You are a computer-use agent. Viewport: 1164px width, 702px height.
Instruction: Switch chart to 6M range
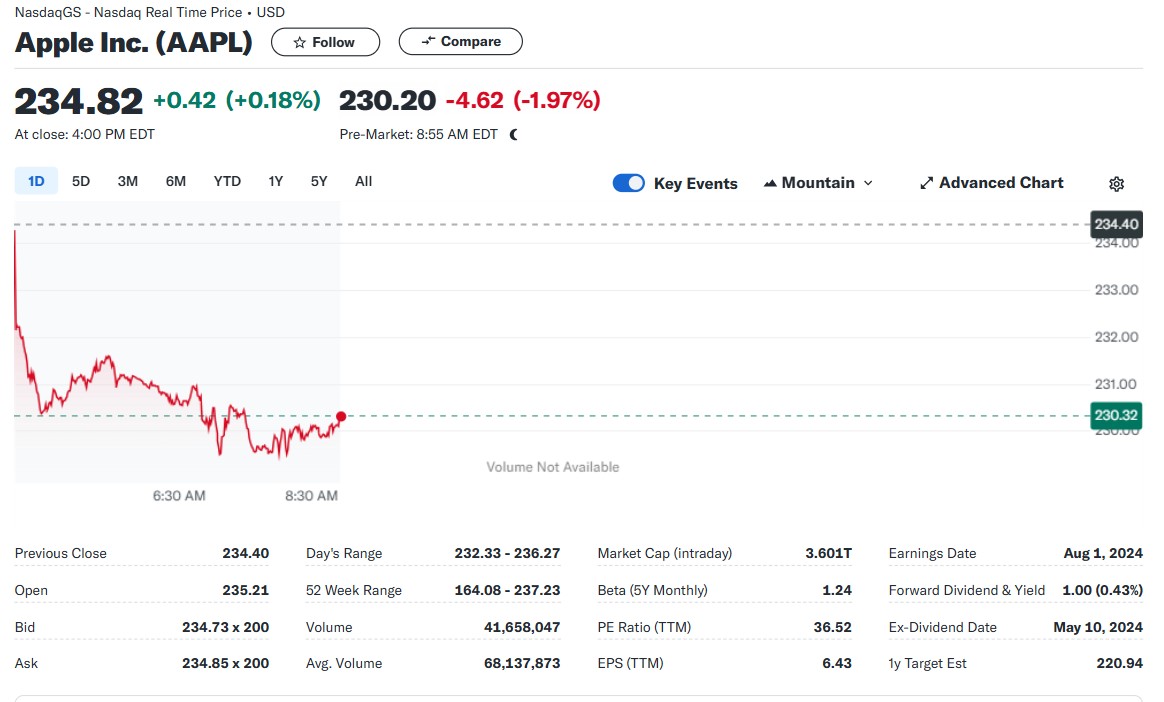click(x=176, y=181)
